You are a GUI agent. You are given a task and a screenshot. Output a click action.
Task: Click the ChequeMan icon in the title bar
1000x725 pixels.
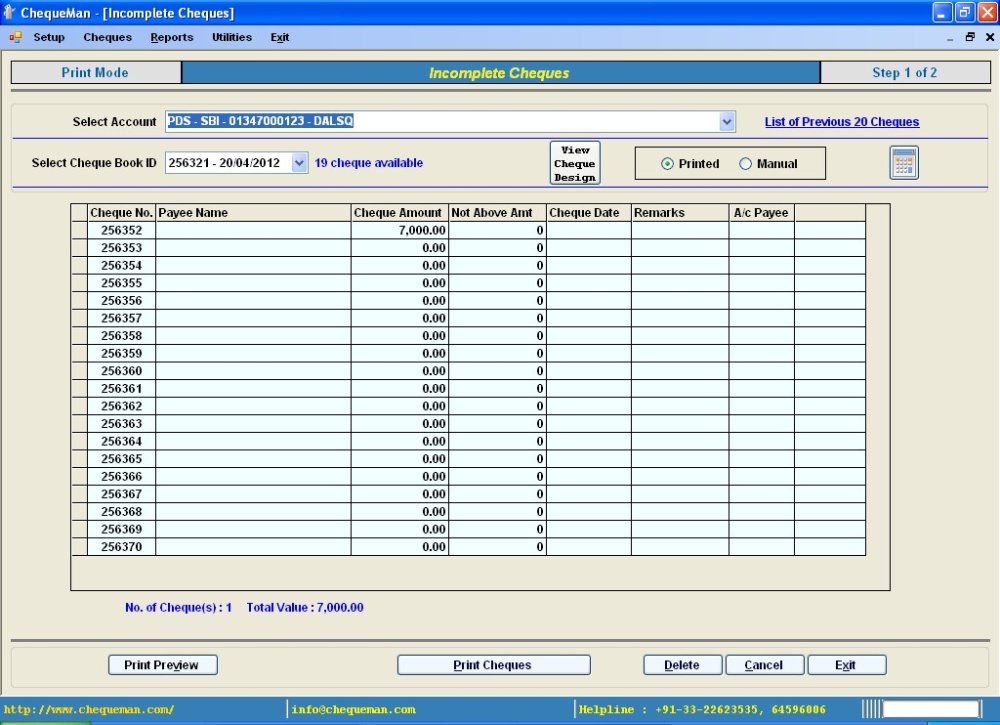[10, 12]
